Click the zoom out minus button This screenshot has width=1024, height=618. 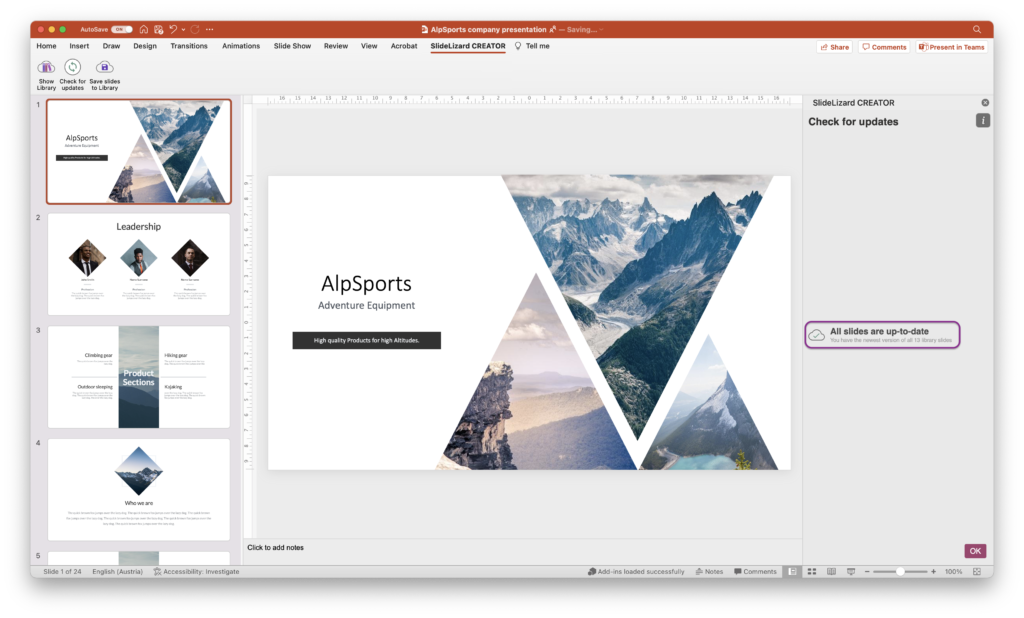coord(867,572)
